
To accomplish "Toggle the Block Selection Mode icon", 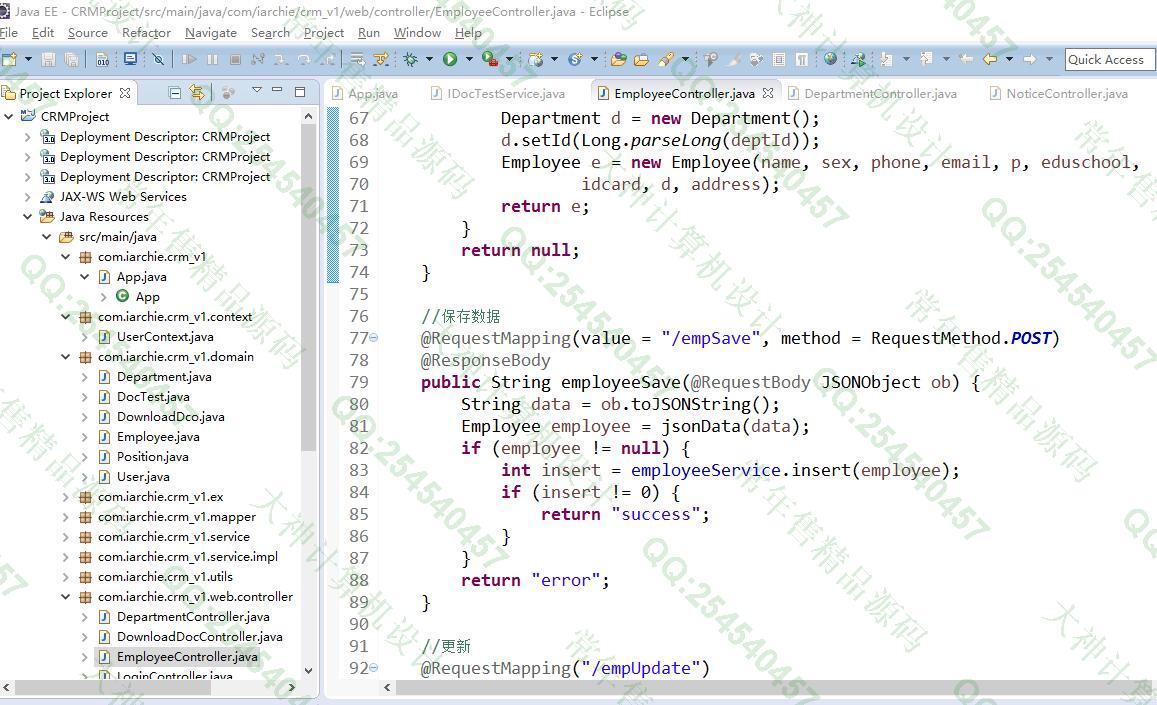I will pos(778,59).
